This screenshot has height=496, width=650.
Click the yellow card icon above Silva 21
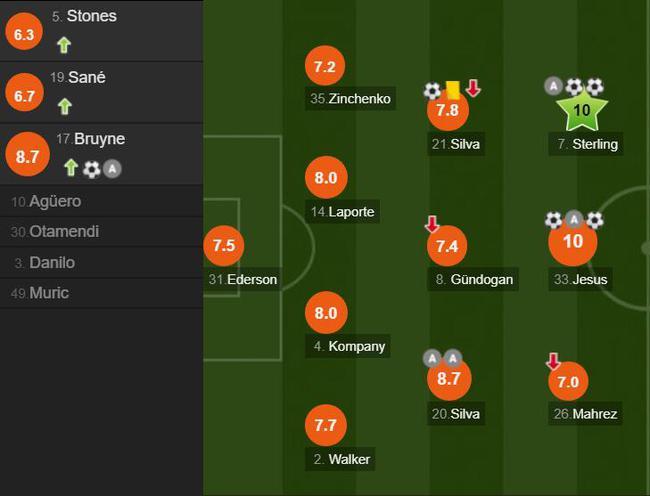(x=453, y=90)
